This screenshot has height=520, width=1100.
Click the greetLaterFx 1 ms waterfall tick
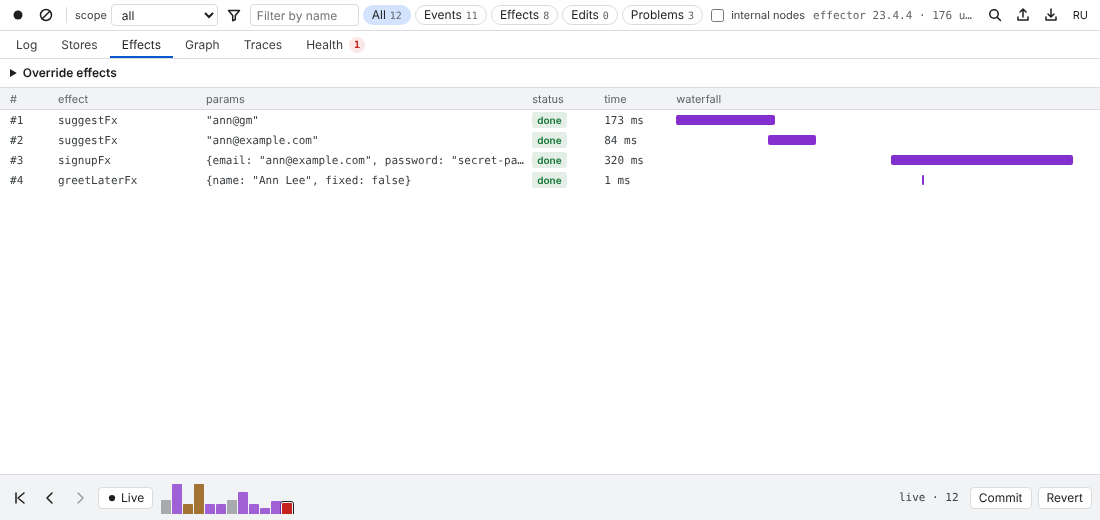[x=923, y=180]
